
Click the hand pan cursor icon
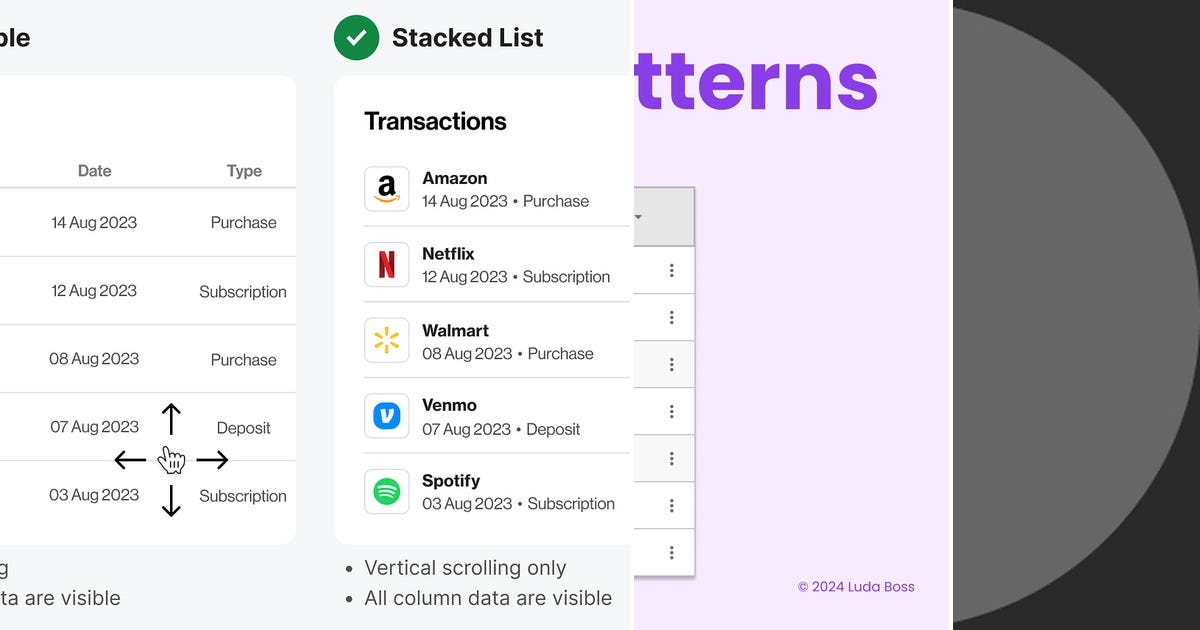point(171,460)
